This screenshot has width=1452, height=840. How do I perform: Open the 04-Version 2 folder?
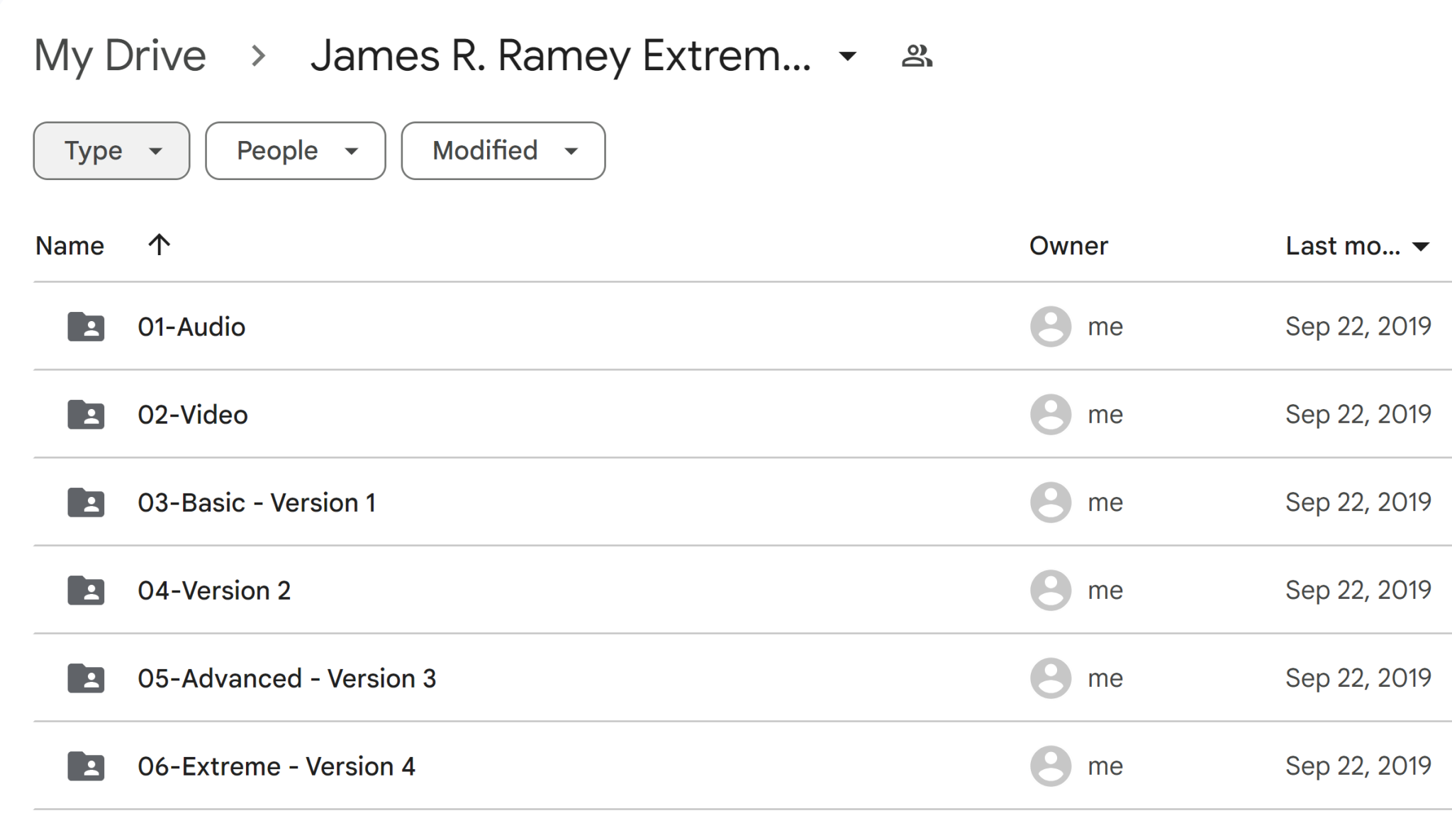[x=214, y=590]
